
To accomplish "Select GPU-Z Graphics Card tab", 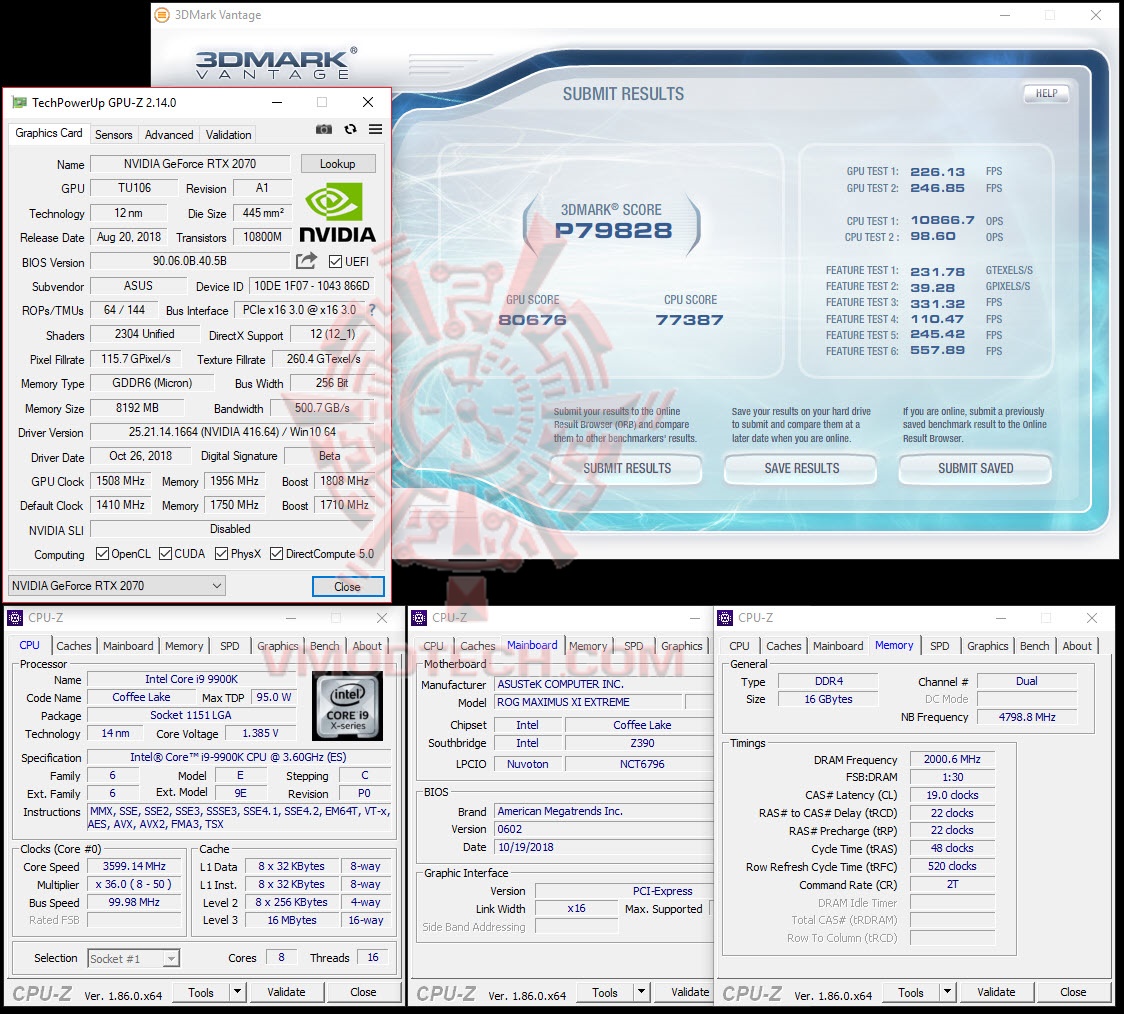I will [x=49, y=133].
